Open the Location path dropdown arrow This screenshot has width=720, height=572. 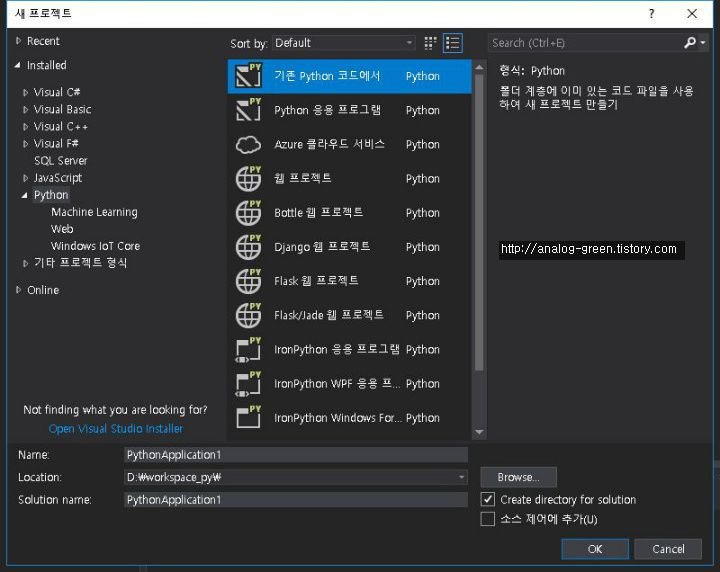click(461, 477)
